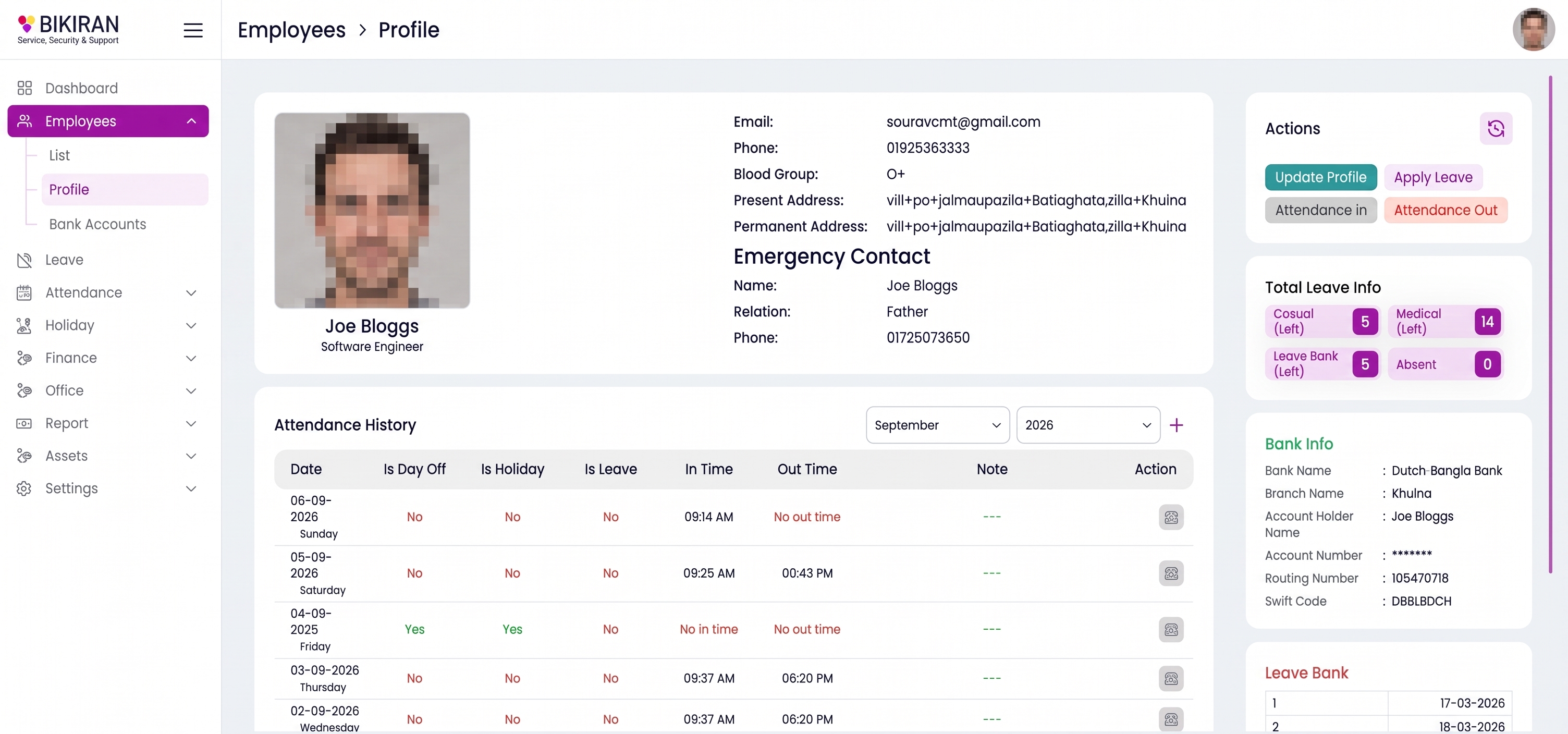Screen dimensions: 1568x734
Task: Click the history refresh icon in Actions
Action: pos(1496,128)
